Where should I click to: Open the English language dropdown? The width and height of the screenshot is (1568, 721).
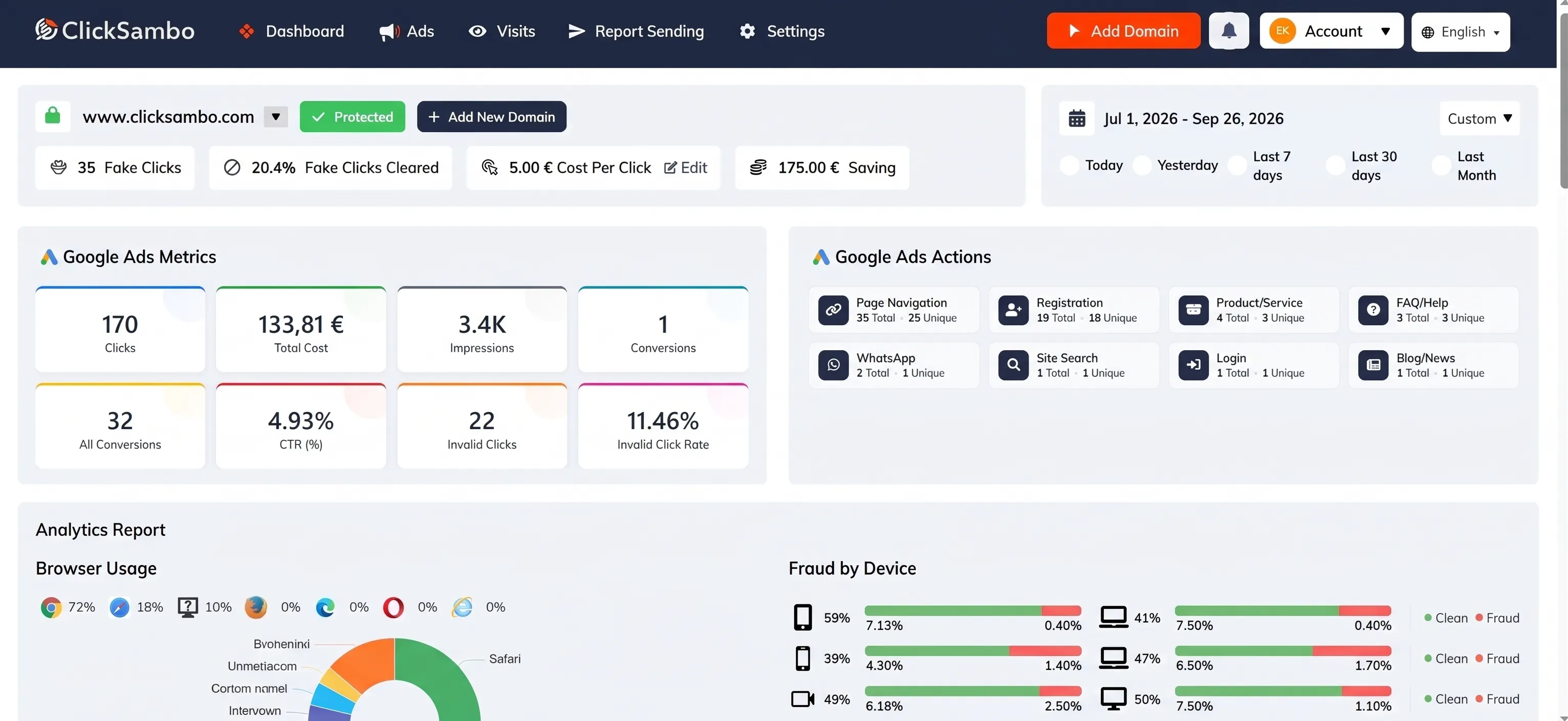tap(1460, 32)
